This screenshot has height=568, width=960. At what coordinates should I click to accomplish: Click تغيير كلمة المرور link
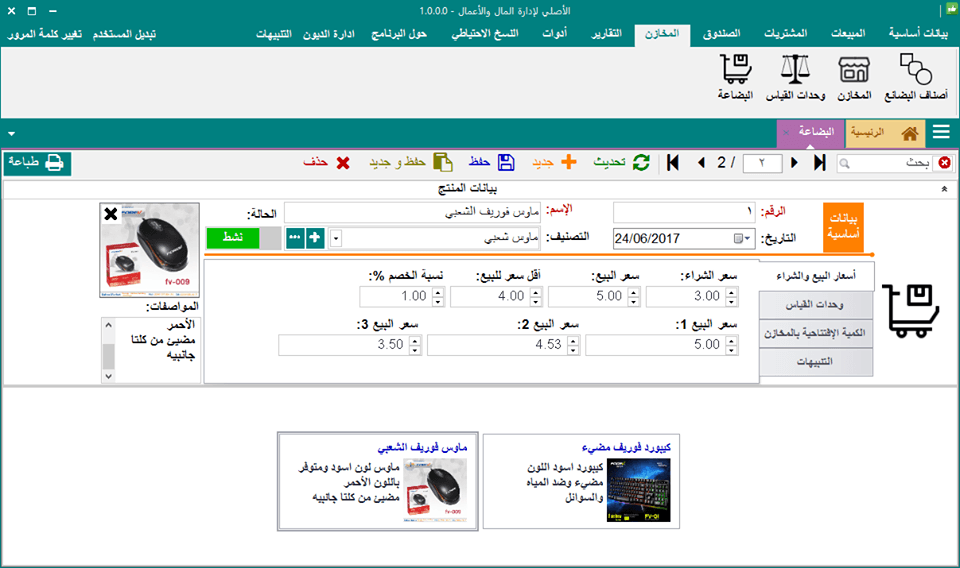pyautogui.click(x=44, y=34)
